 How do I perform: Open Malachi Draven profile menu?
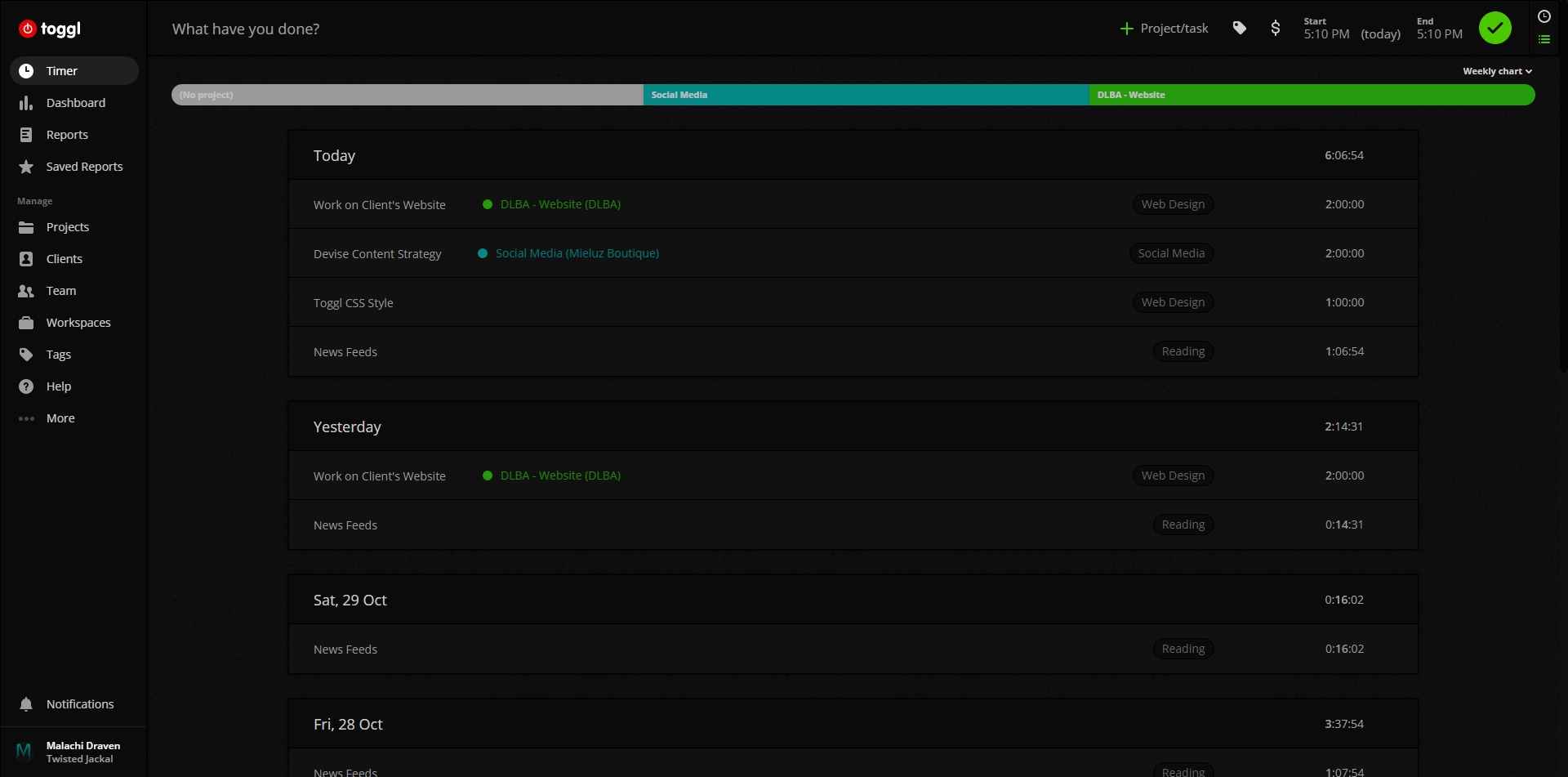(x=83, y=752)
